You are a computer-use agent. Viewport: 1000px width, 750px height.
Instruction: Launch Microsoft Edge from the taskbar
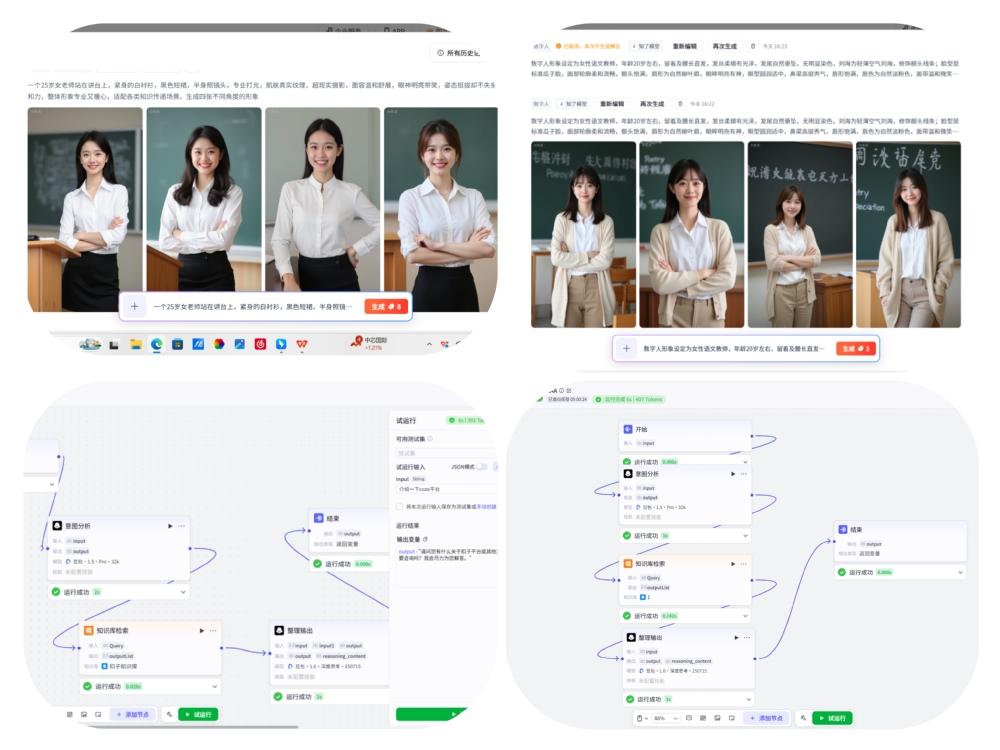(x=157, y=344)
